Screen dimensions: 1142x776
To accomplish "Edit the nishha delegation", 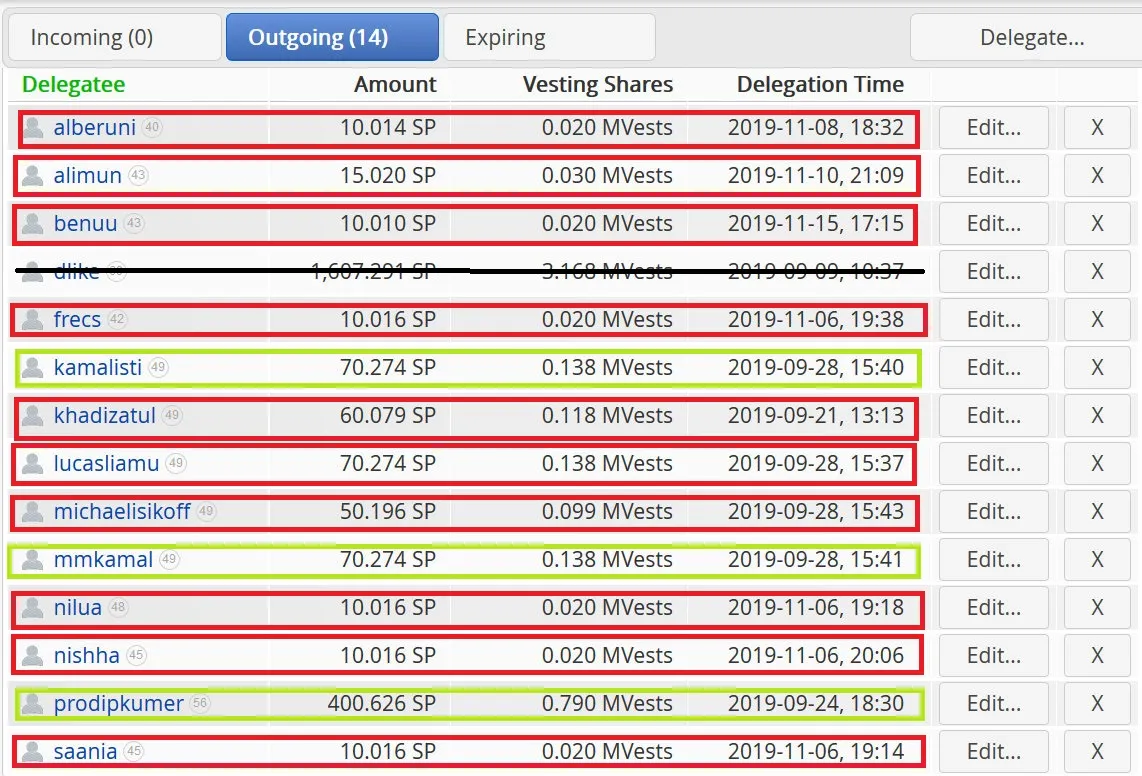I will (x=993, y=657).
